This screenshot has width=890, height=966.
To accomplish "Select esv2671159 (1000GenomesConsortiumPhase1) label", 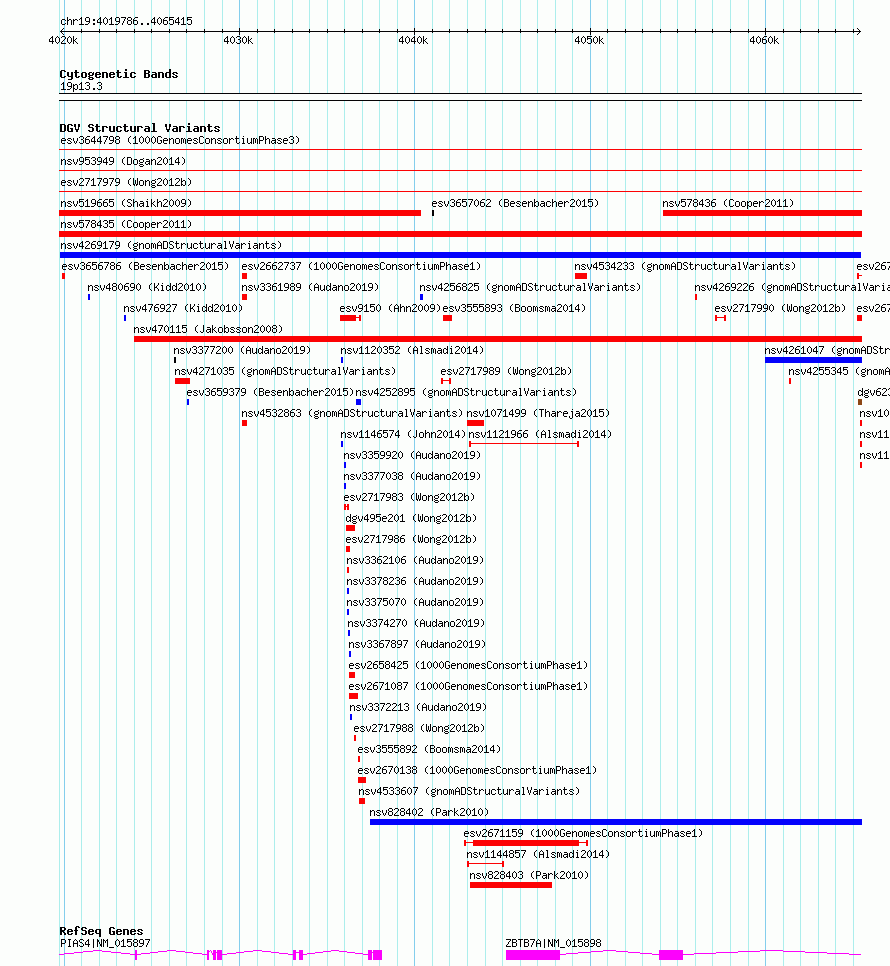I will 583,833.
